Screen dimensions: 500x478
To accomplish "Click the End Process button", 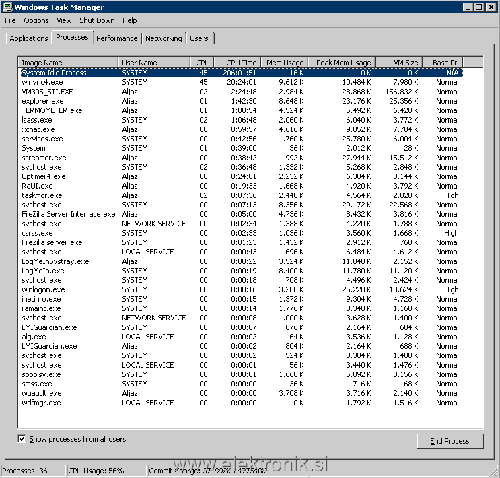I will (x=450, y=441).
